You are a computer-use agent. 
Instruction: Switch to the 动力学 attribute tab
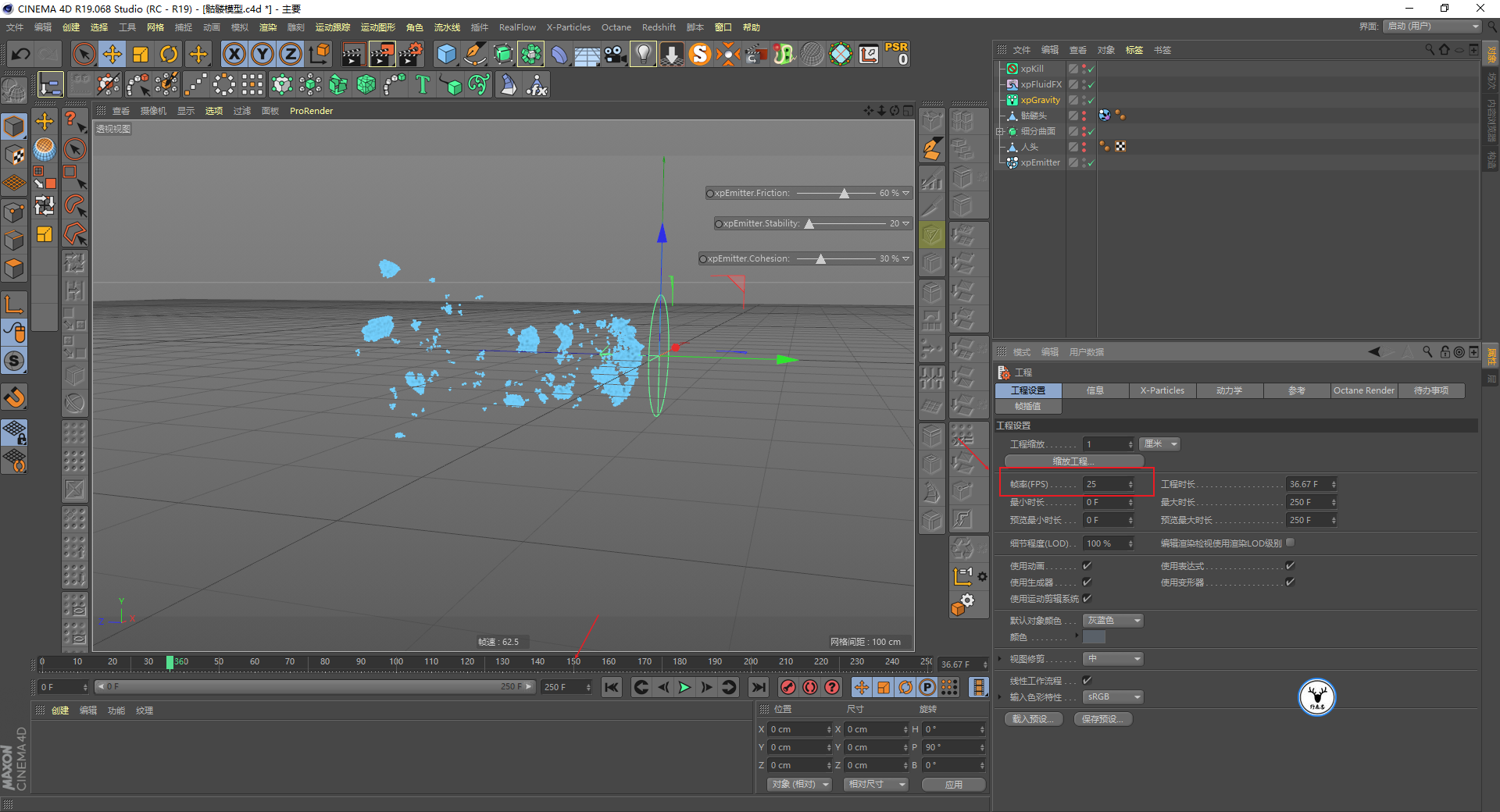pos(1230,390)
